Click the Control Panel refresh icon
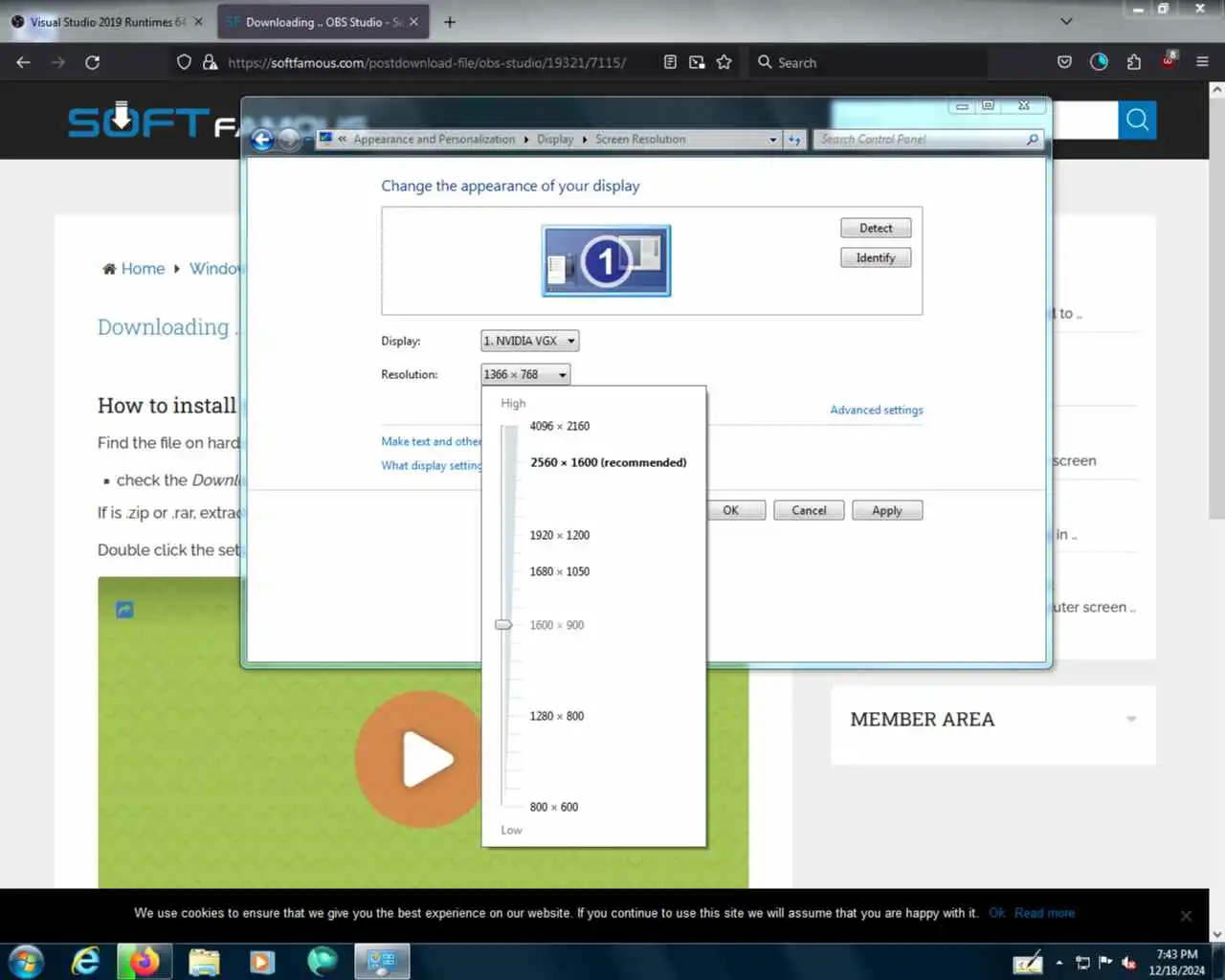 [794, 140]
